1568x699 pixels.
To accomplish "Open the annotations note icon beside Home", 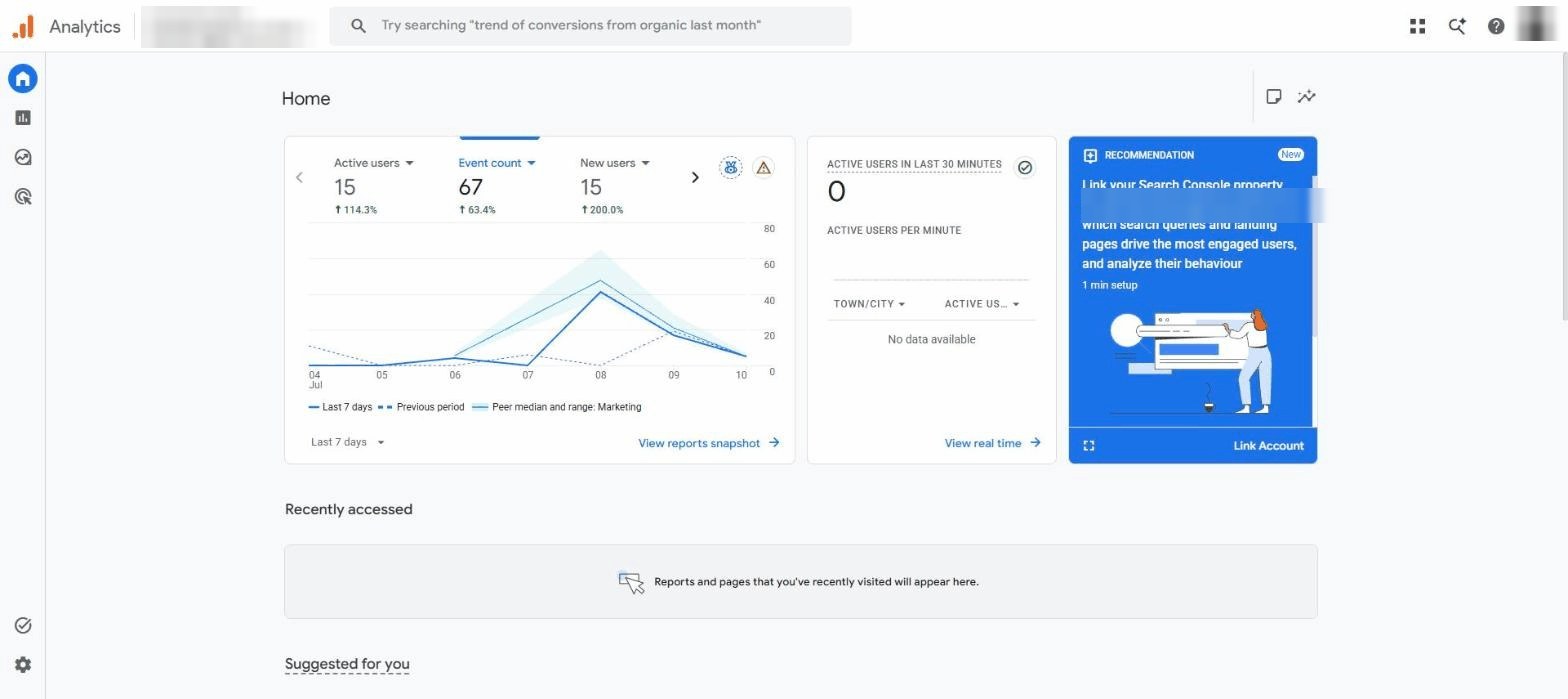I will coord(1274,97).
